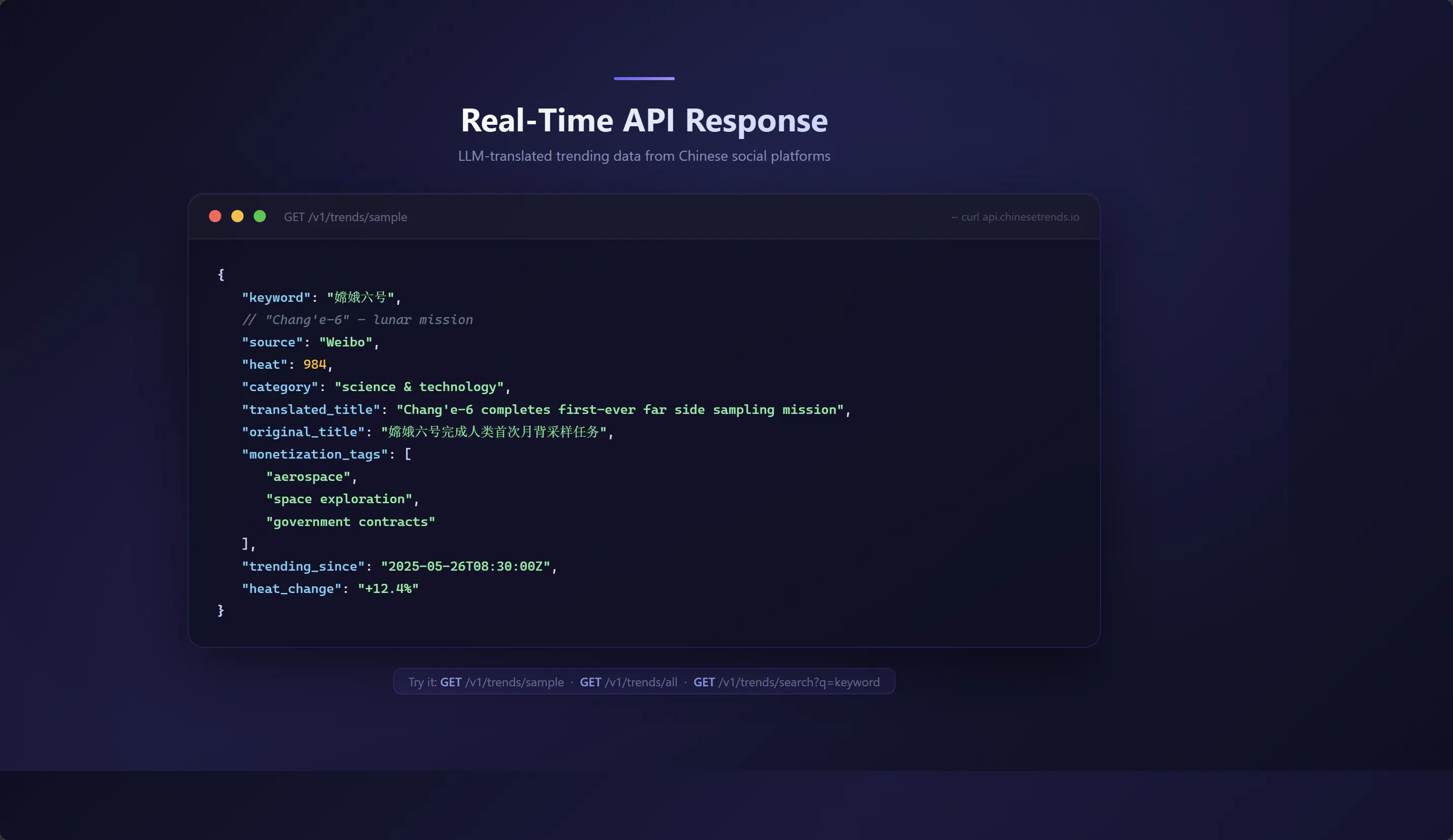Select the "government contracts" tag

click(x=351, y=522)
